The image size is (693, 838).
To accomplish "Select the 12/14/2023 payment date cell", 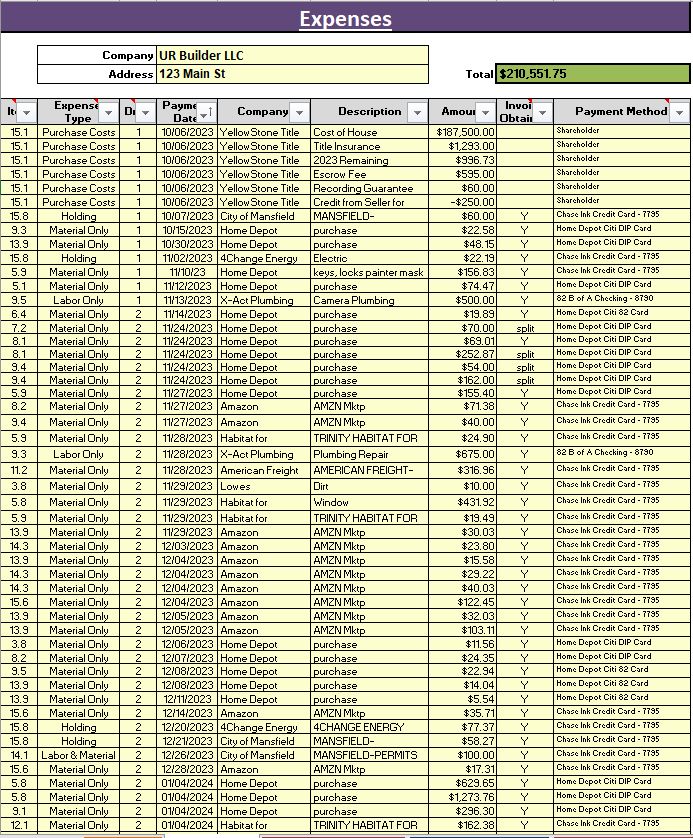I will pyautogui.click(x=187, y=713).
